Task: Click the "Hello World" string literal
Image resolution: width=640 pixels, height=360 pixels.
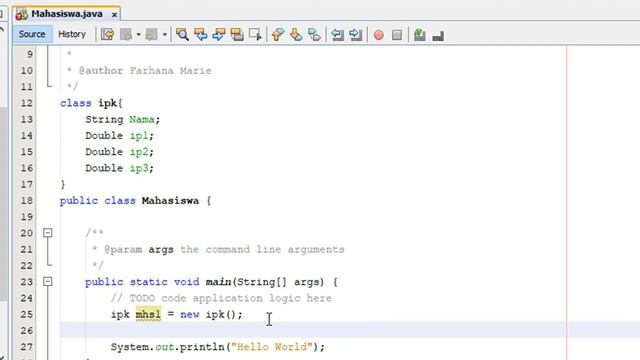Action: coord(271,347)
